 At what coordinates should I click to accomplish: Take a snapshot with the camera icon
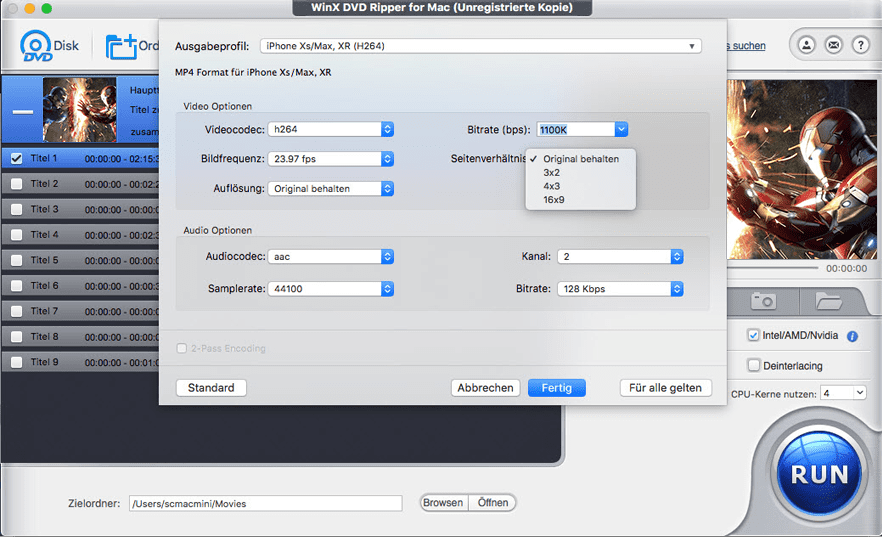[x=763, y=300]
